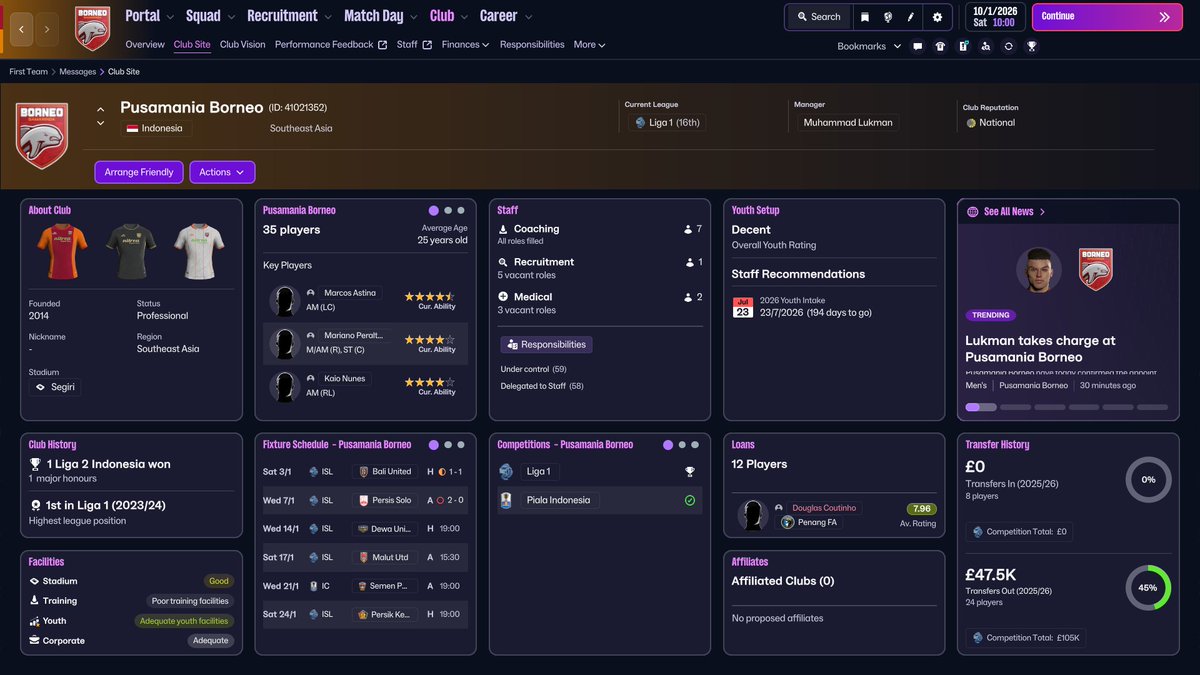This screenshot has height=675, width=1200.
Task: Open the white third kit shirt
Action: coord(200,250)
